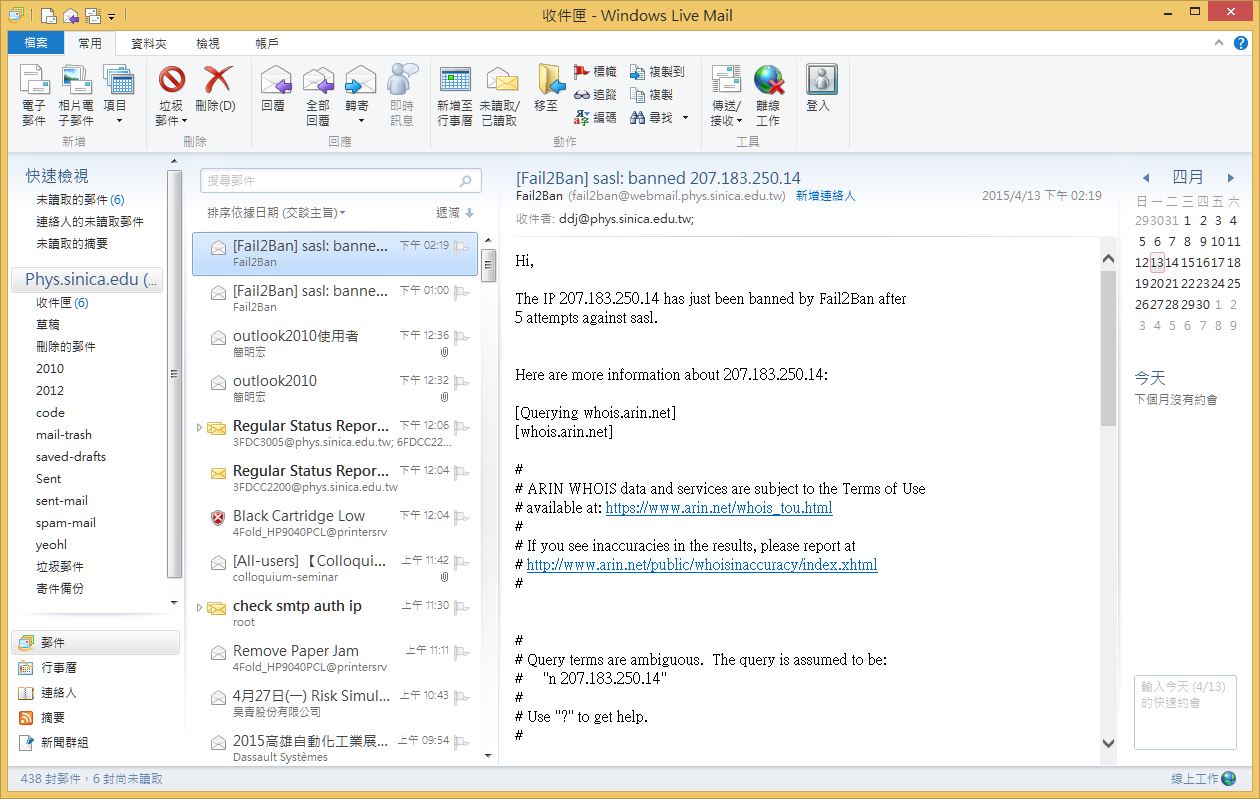Click the message list vertical scrollbar thumb
Screen dimensions: 1260x799
(489, 266)
